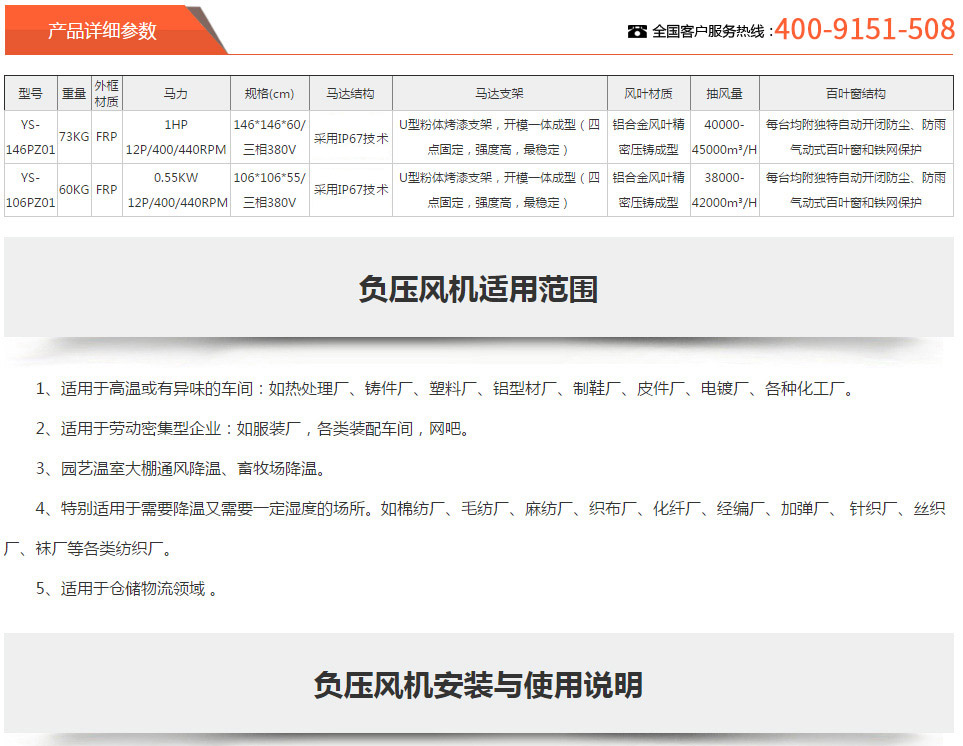This screenshot has height=746, width=963.
Task: Select the 风叶材质 column header
Action: pyautogui.click(x=649, y=93)
